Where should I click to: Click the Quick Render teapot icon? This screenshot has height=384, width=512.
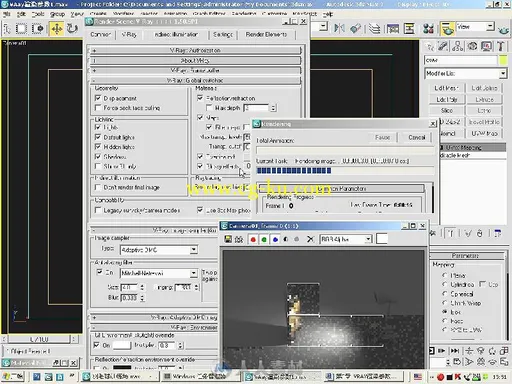(x=503, y=29)
